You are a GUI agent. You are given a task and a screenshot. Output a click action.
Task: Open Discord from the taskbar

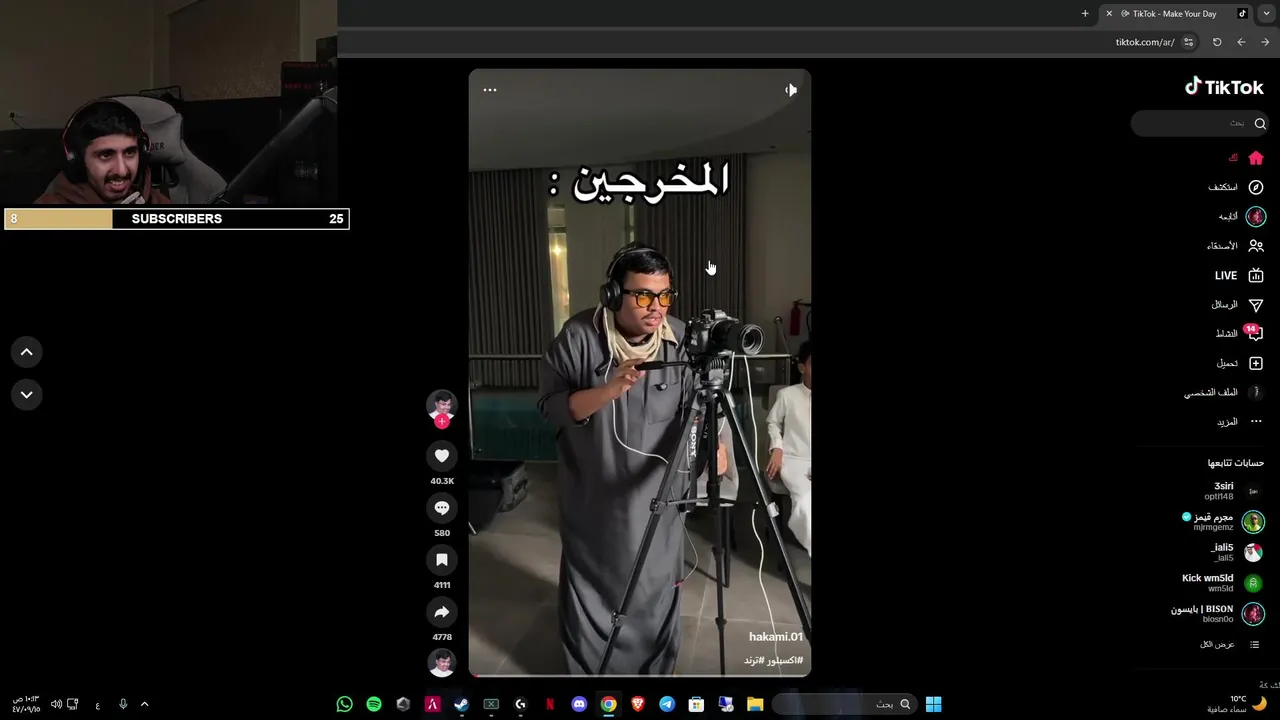click(579, 704)
